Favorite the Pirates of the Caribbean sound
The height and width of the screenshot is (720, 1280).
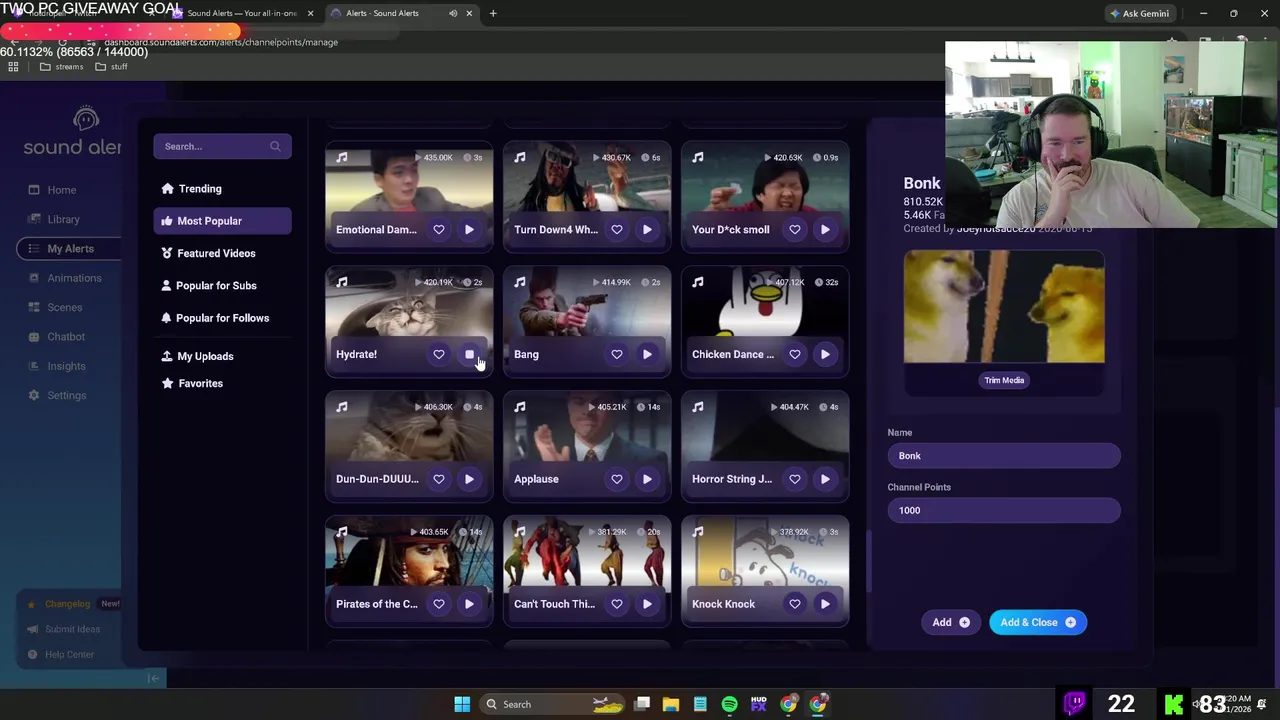point(439,604)
